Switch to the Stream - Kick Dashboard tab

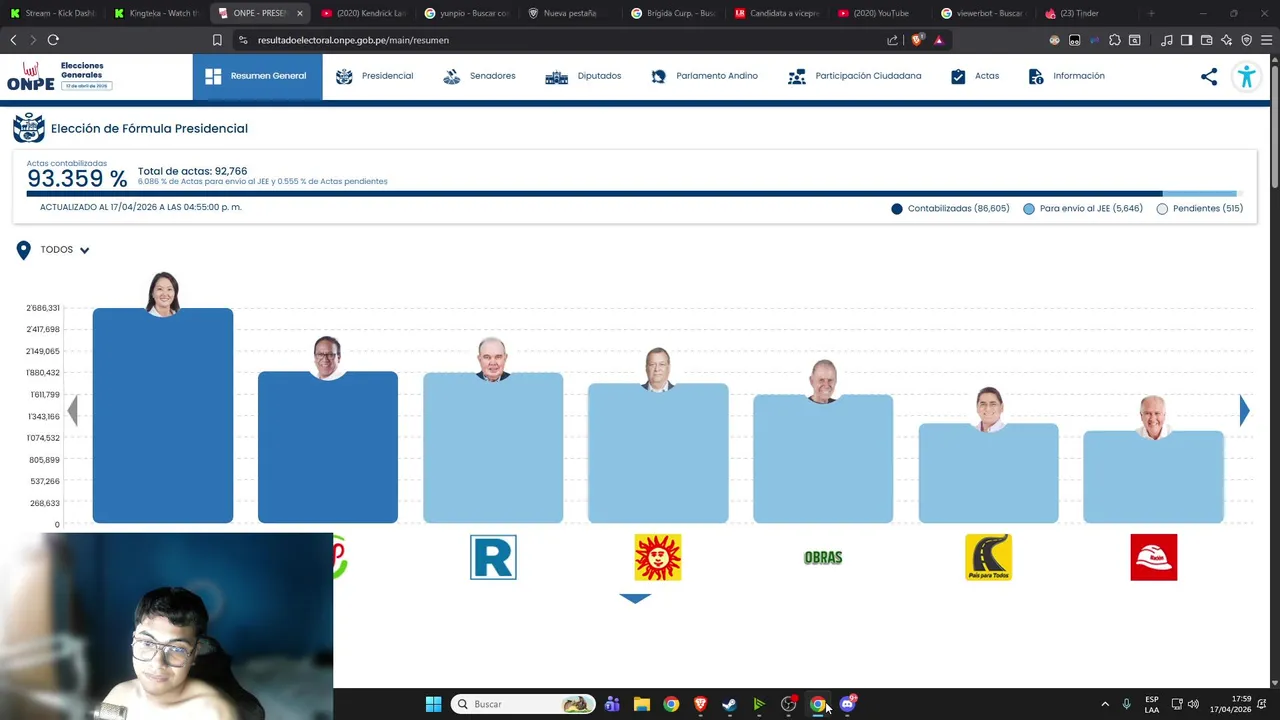tap(55, 13)
